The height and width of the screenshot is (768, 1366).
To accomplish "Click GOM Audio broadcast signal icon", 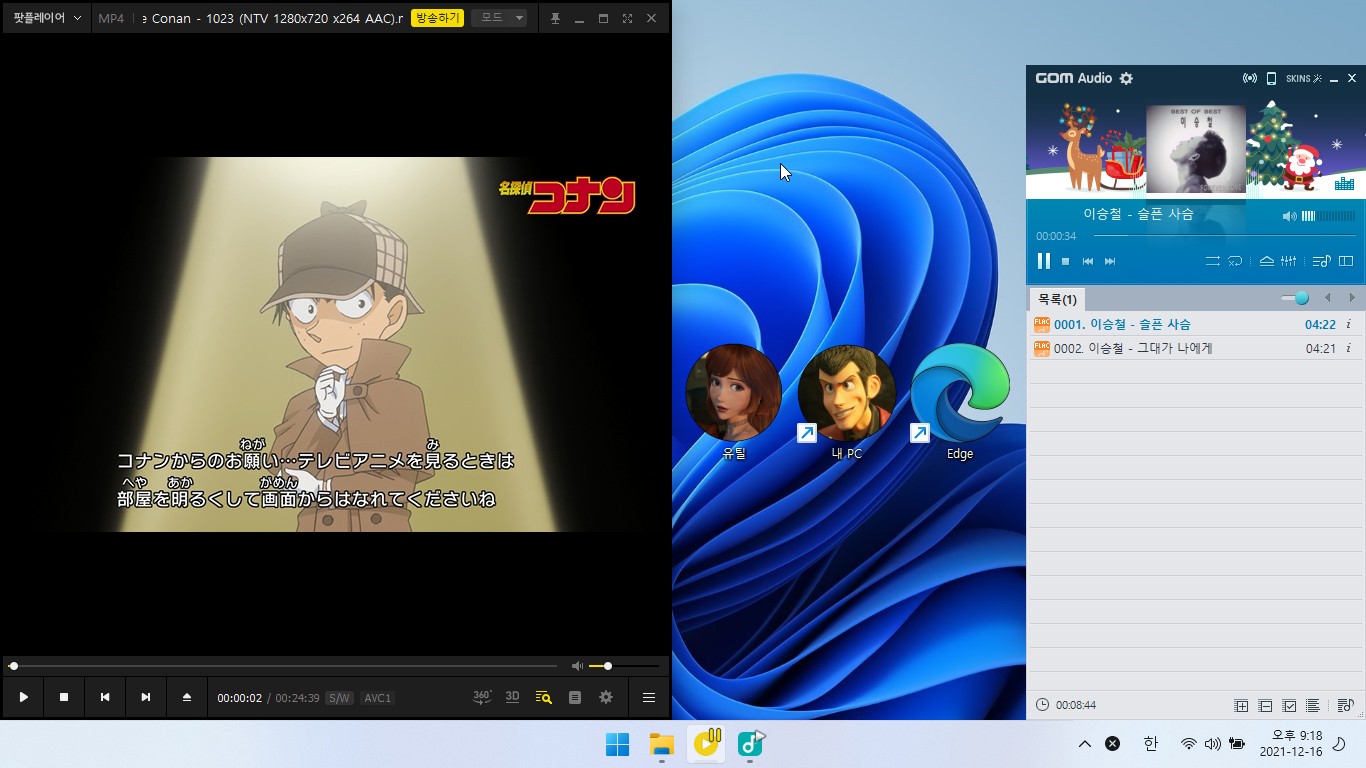I will click(x=1249, y=78).
